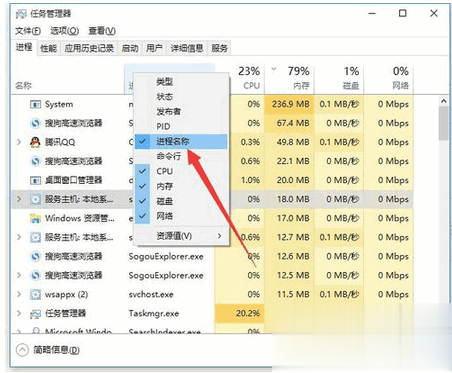Screen dimensions: 452x373
Task: Enable the PID column option
Action: (x=181, y=126)
